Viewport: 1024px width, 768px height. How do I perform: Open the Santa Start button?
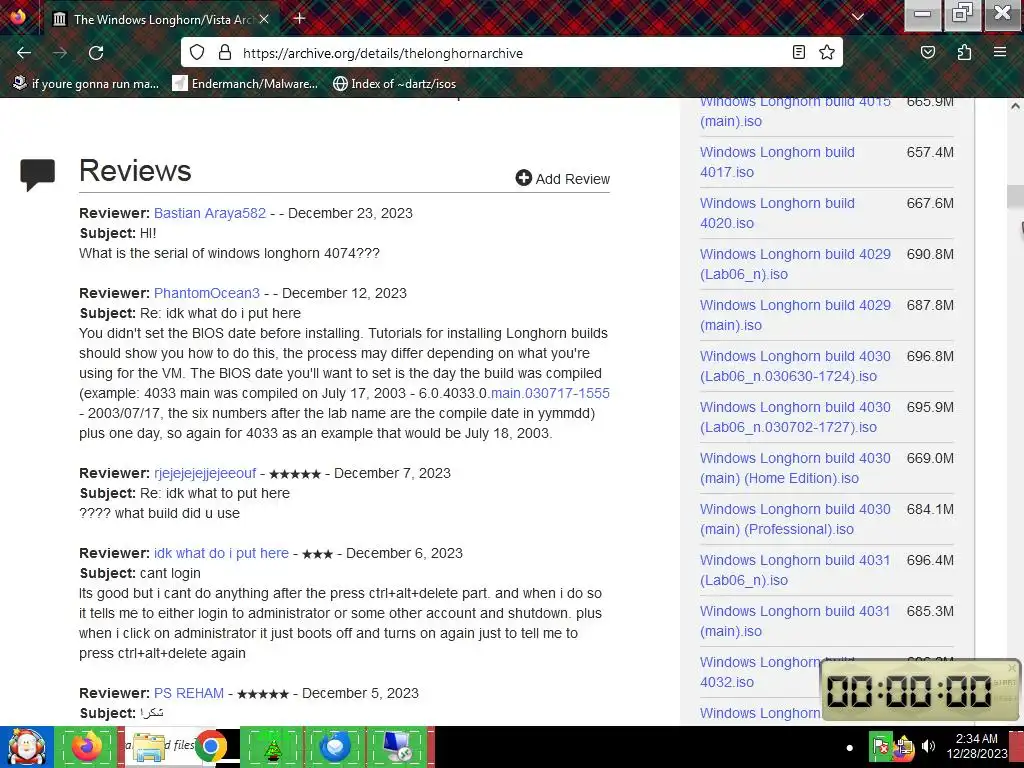tap(25, 747)
